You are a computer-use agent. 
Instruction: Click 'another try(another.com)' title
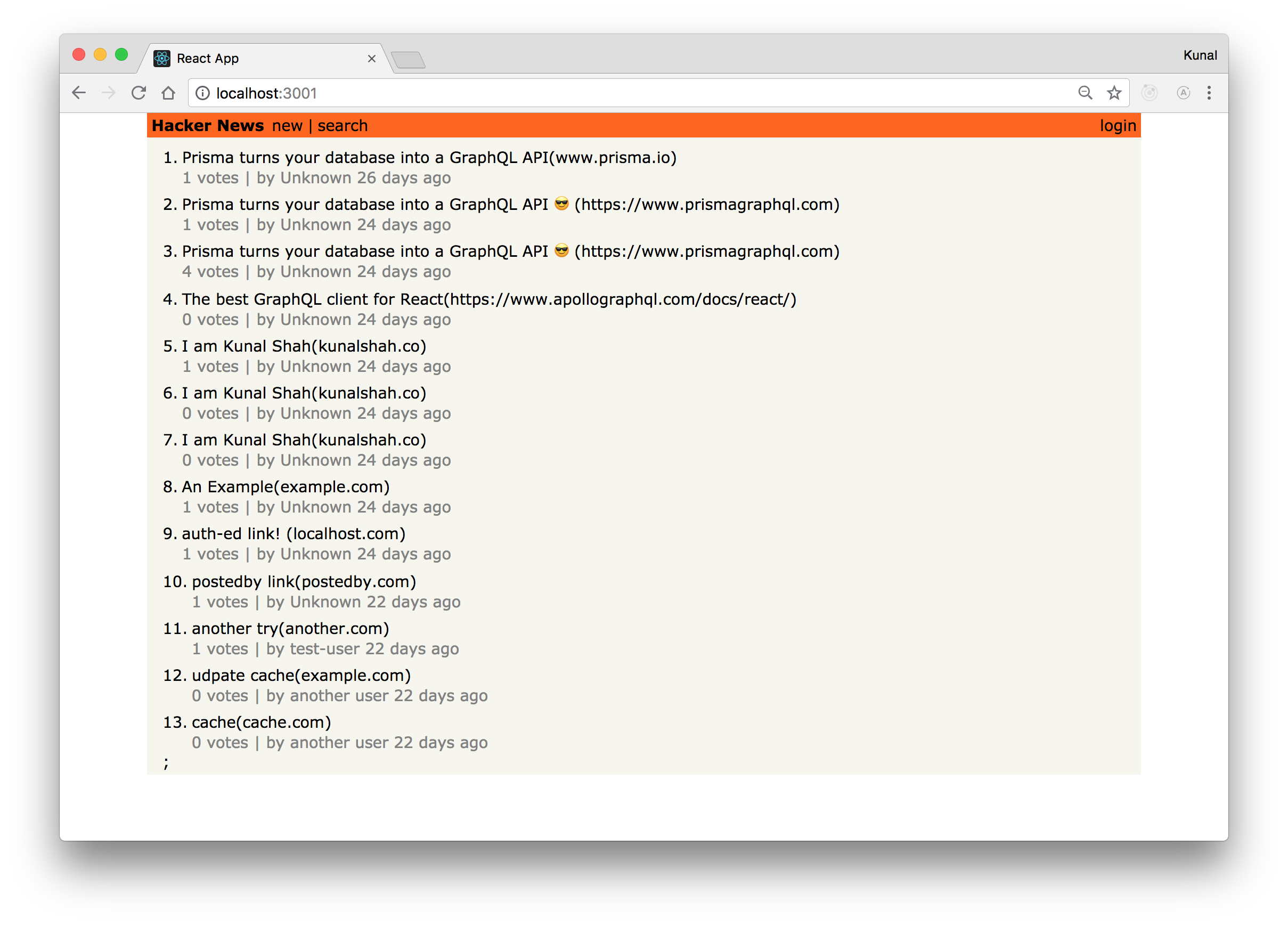click(x=290, y=629)
